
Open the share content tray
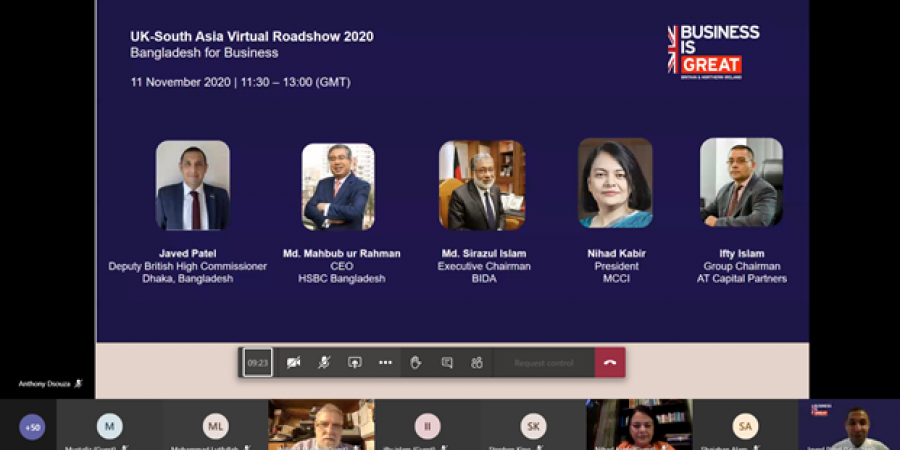(355, 363)
